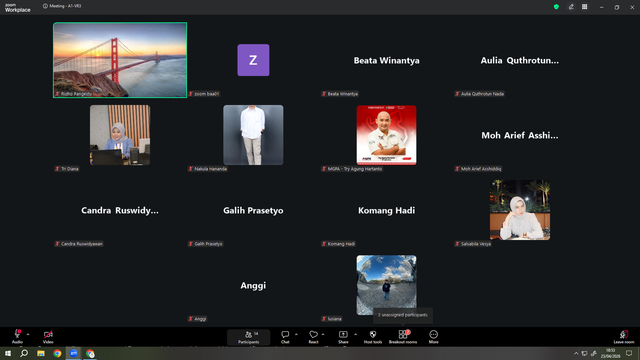Viewport: 640px width, 360px height.
Task: Click the taskbar clock and date
Action: [x=611, y=353]
